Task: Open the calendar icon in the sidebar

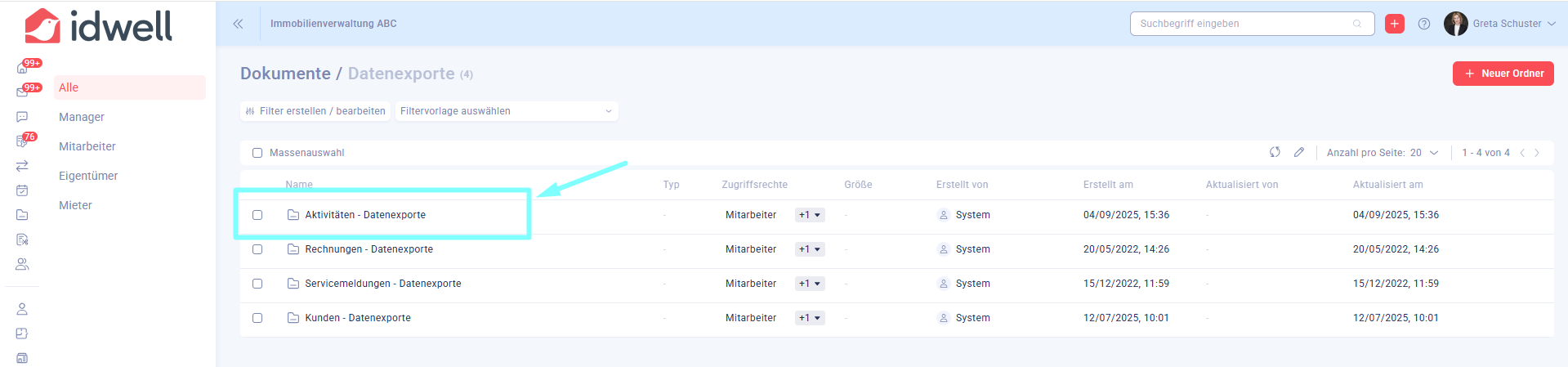Action: click(22, 190)
